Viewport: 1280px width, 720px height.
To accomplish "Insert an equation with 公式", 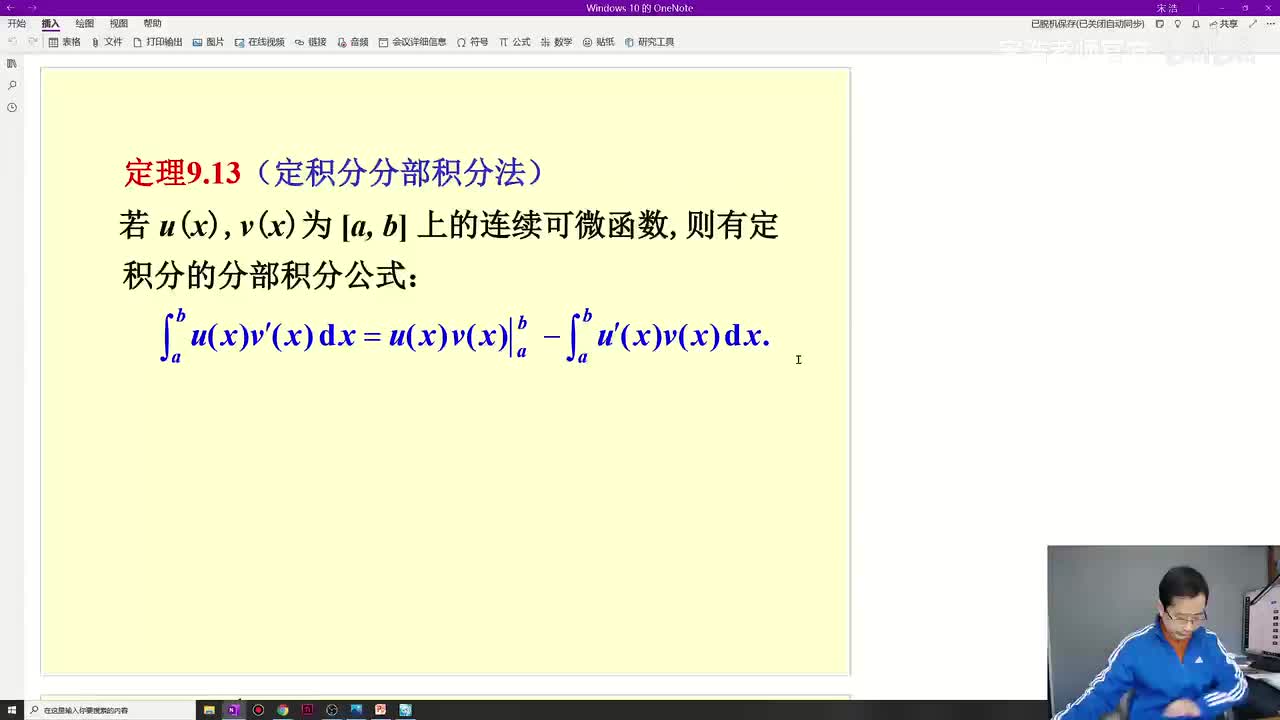I will [x=515, y=42].
